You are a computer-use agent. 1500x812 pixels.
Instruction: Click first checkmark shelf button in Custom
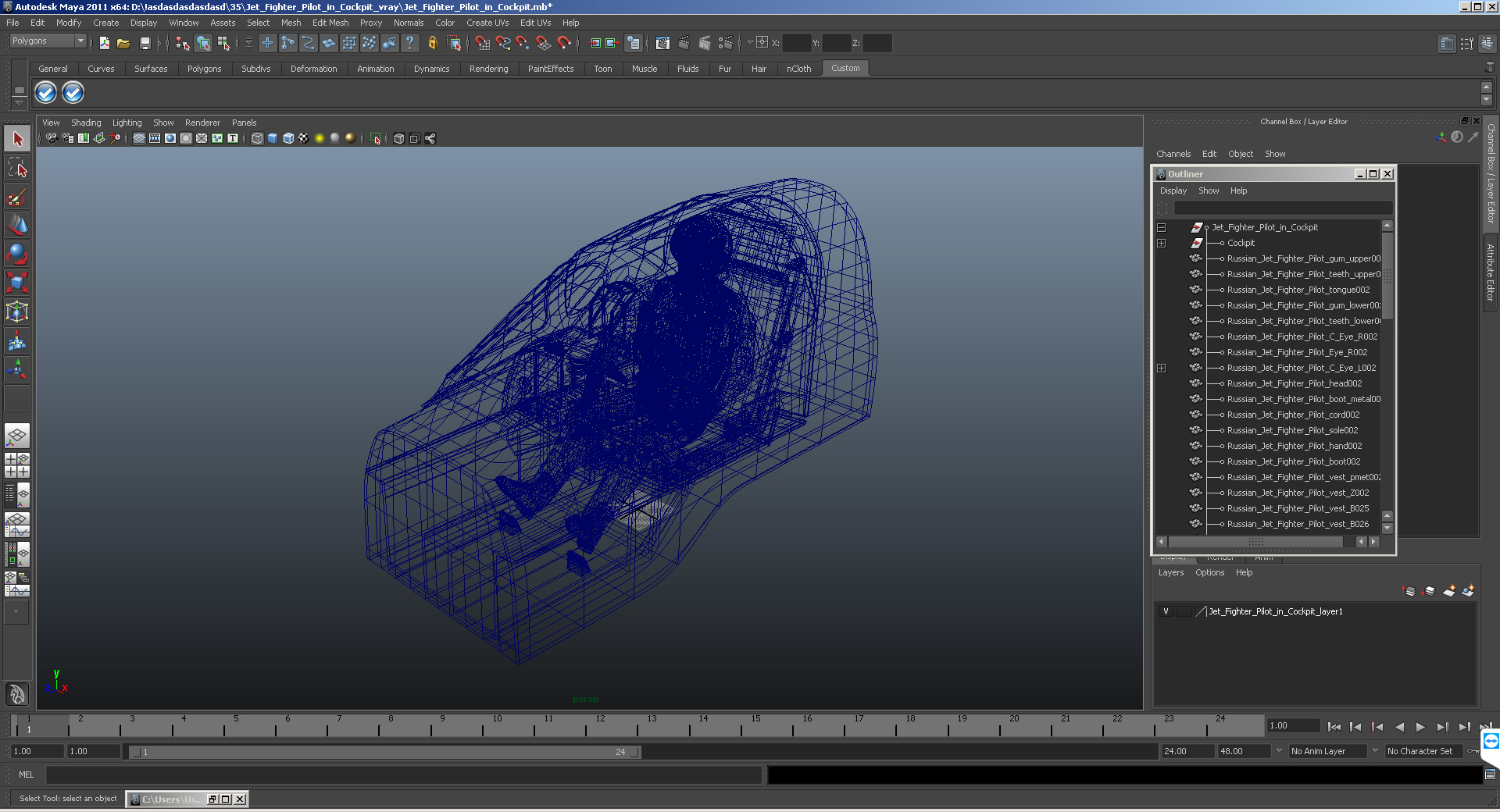coord(46,93)
